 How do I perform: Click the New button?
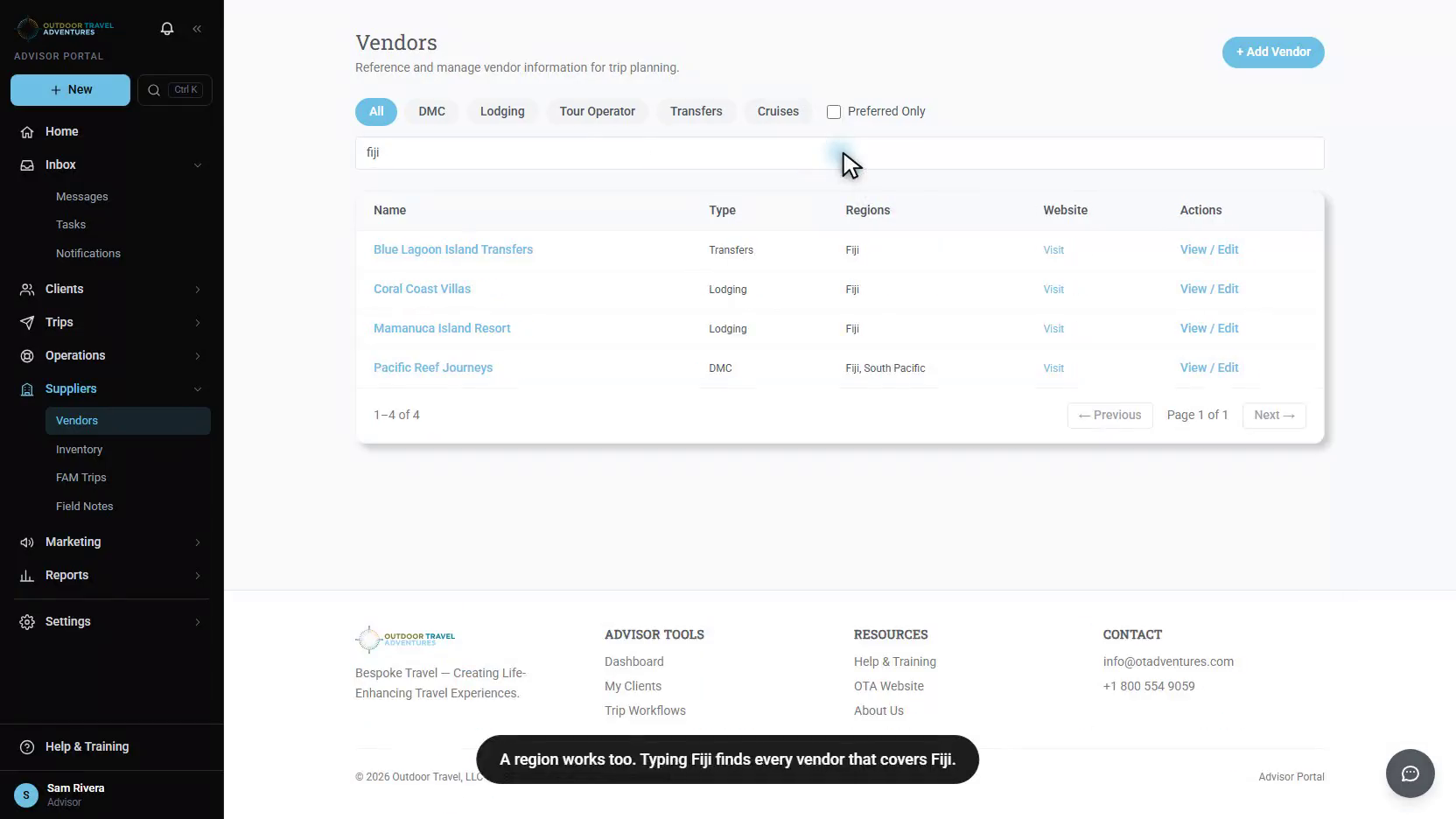pyautogui.click(x=70, y=90)
